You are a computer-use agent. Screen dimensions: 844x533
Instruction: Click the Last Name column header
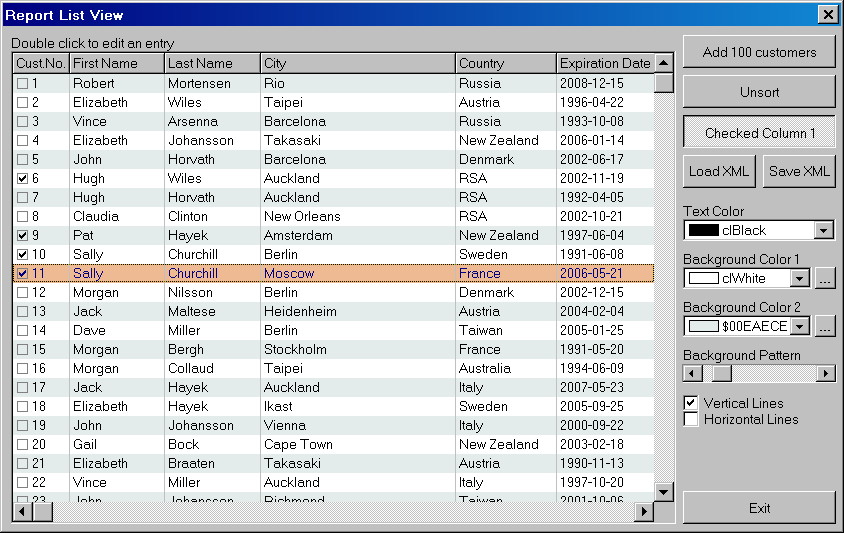click(212, 63)
